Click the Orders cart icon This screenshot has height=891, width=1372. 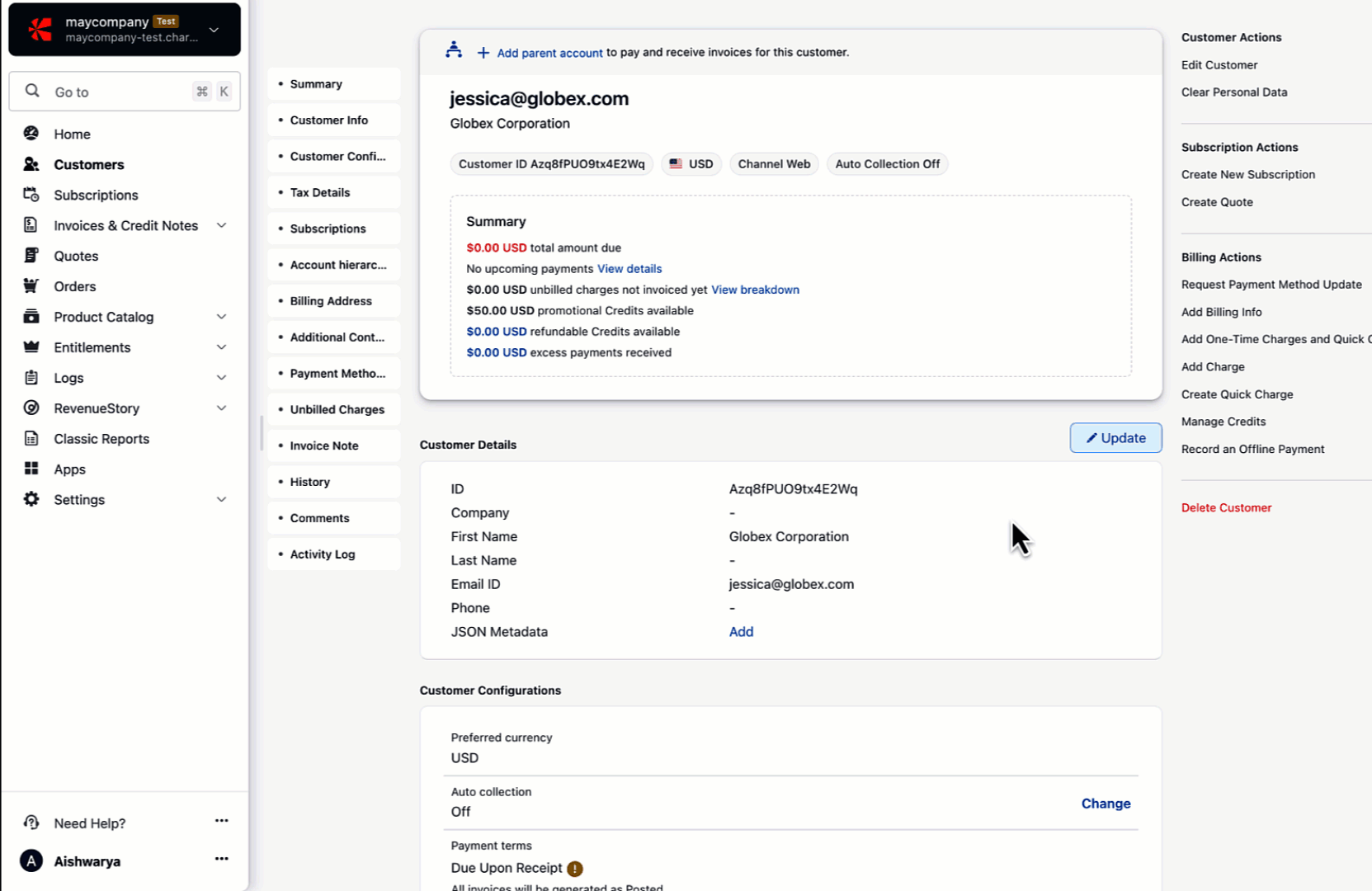click(31, 286)
